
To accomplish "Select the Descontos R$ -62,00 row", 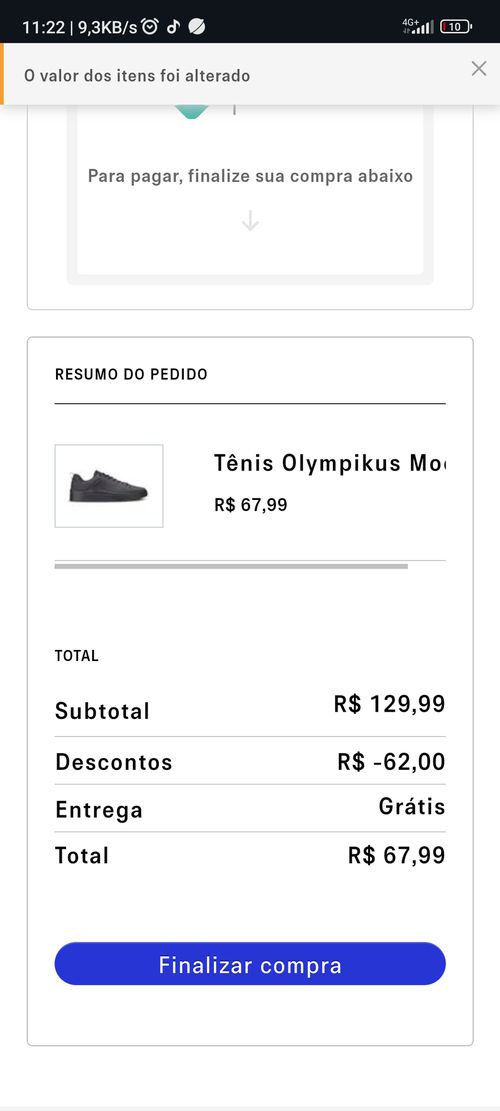I will 250,762.
